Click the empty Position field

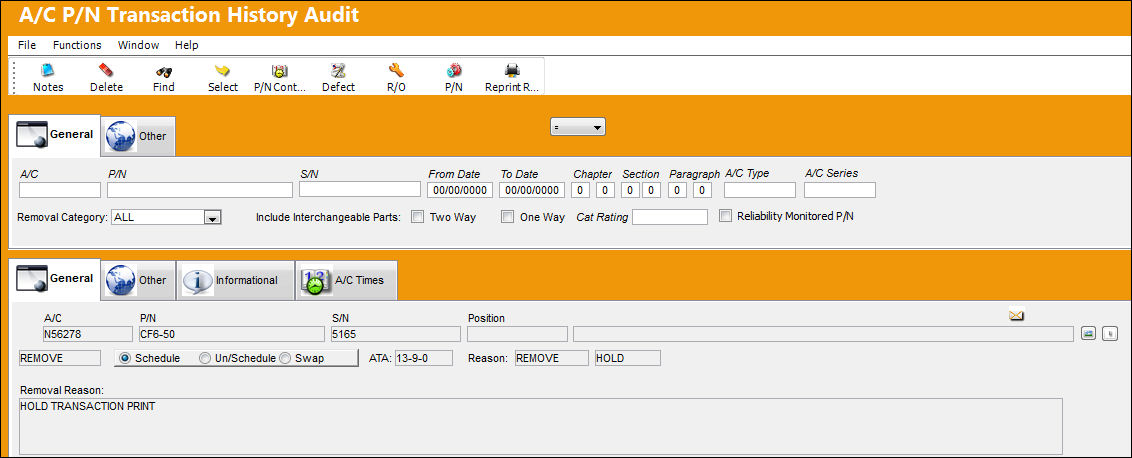click(517, 334)
